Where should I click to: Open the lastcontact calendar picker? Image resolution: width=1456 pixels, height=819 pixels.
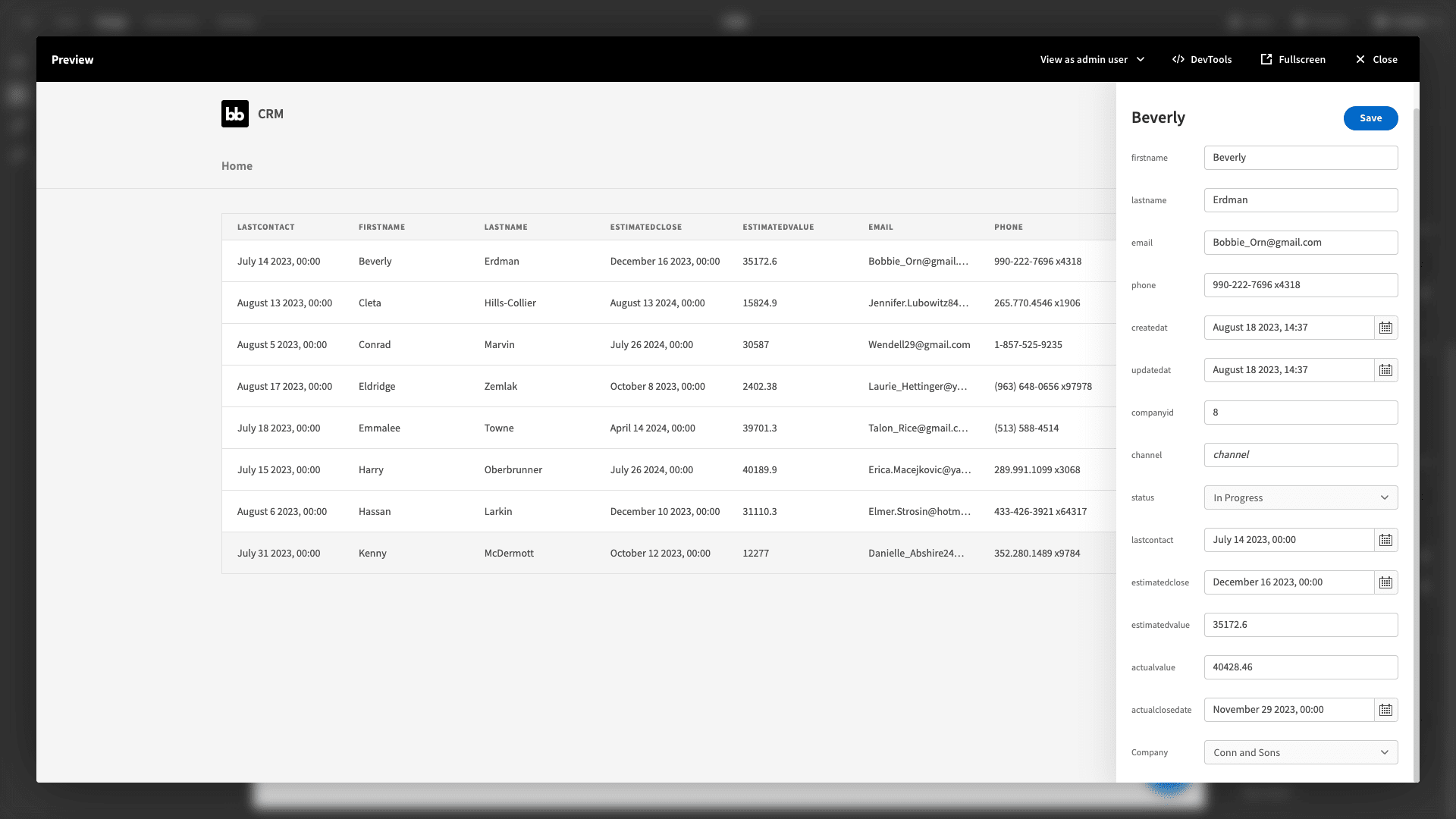(x=1385, y=540)
